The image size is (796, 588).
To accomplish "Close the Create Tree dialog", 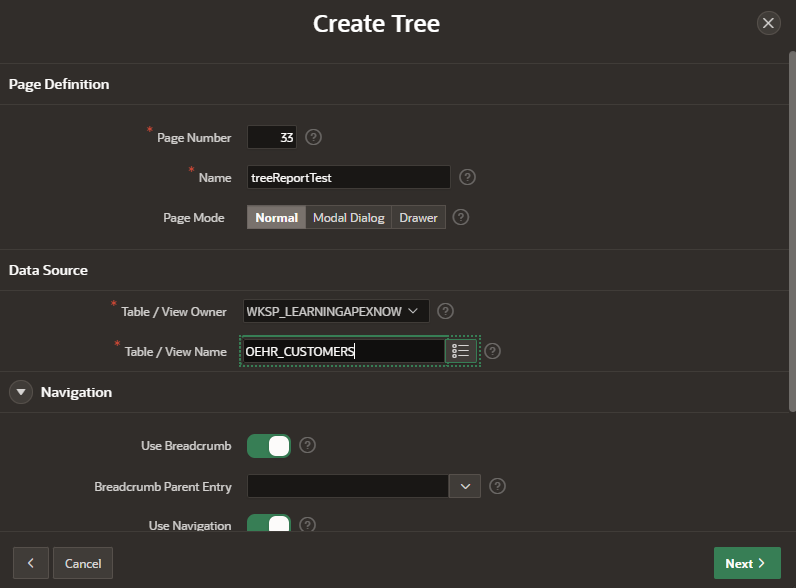I will [x=768, y=23].
